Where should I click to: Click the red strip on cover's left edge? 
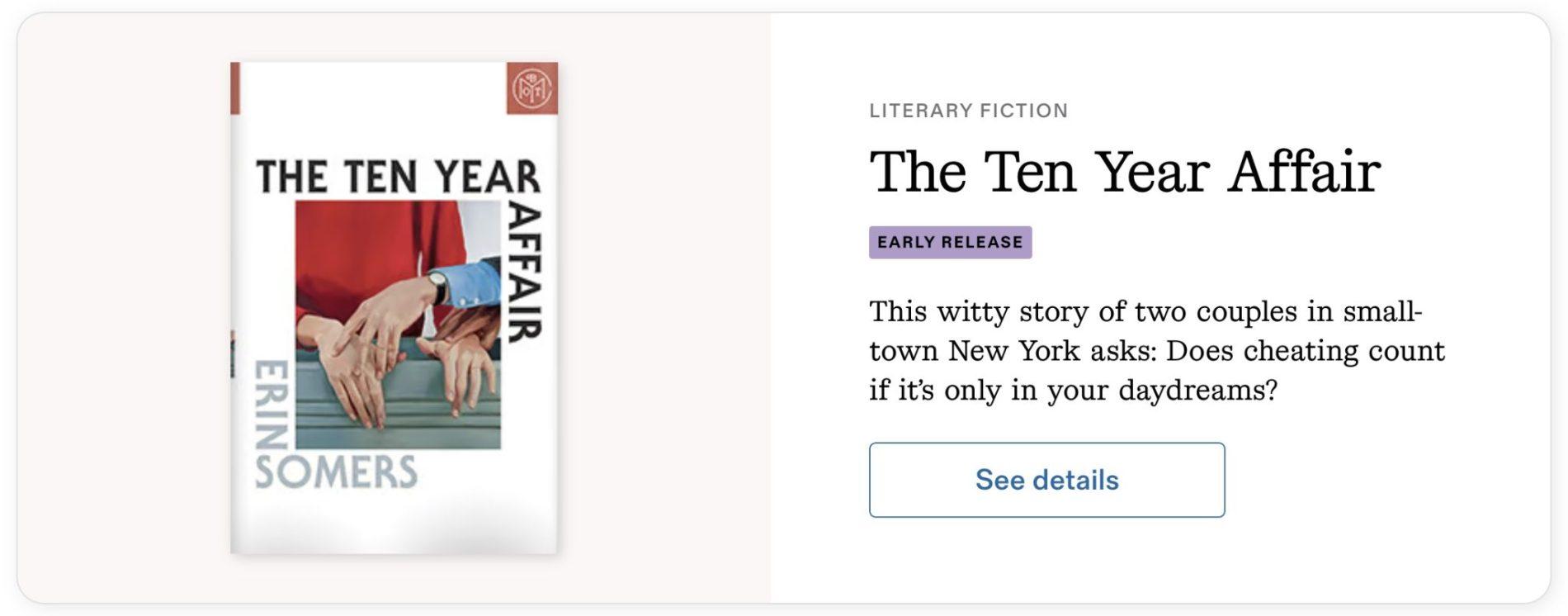tap(235, 88)
